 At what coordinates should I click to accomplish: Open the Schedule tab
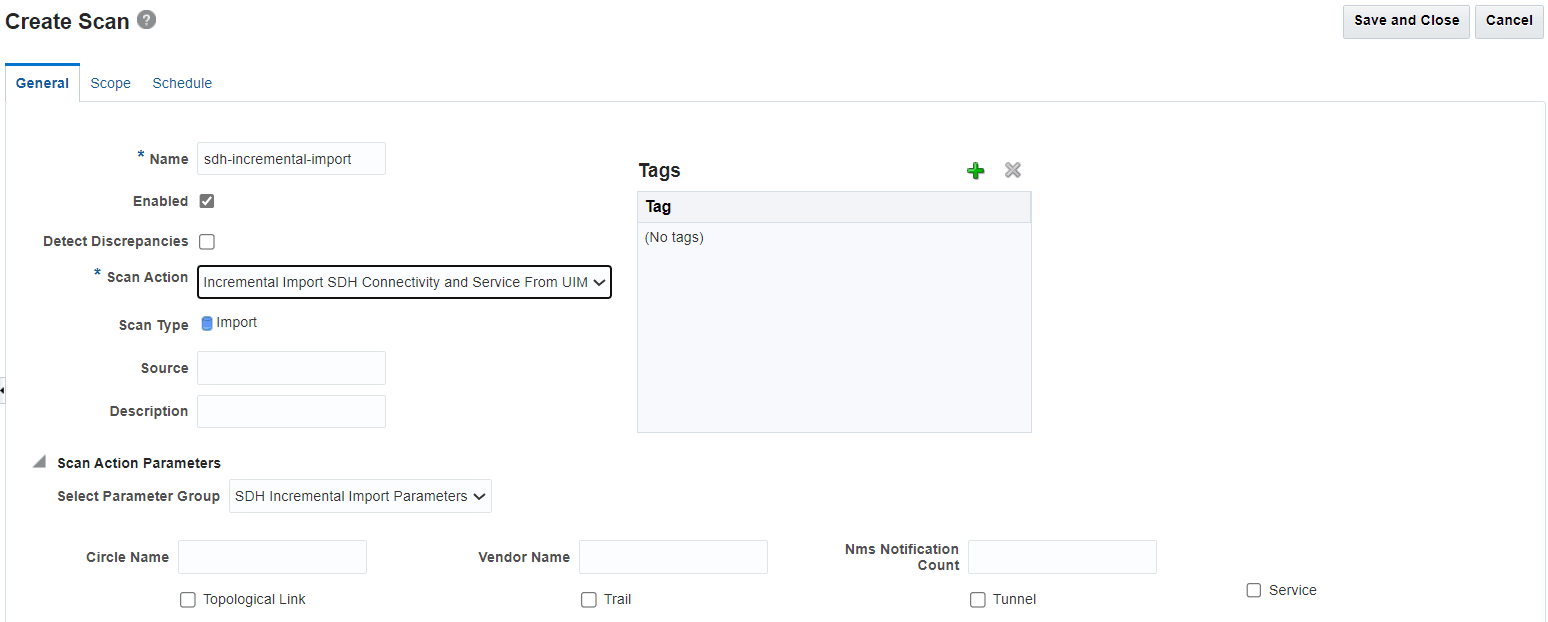click(182, 83)
